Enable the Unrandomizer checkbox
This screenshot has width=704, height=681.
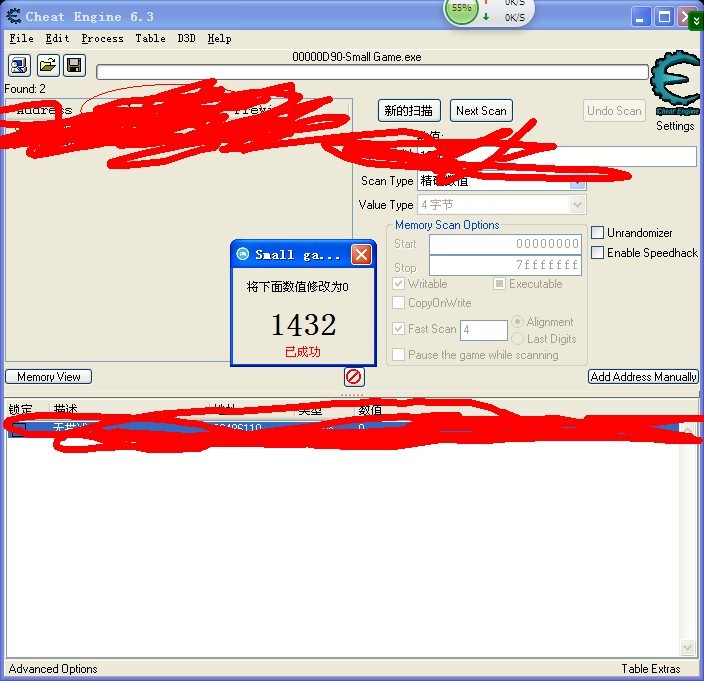pyautogui.click(x=597, y=233)
